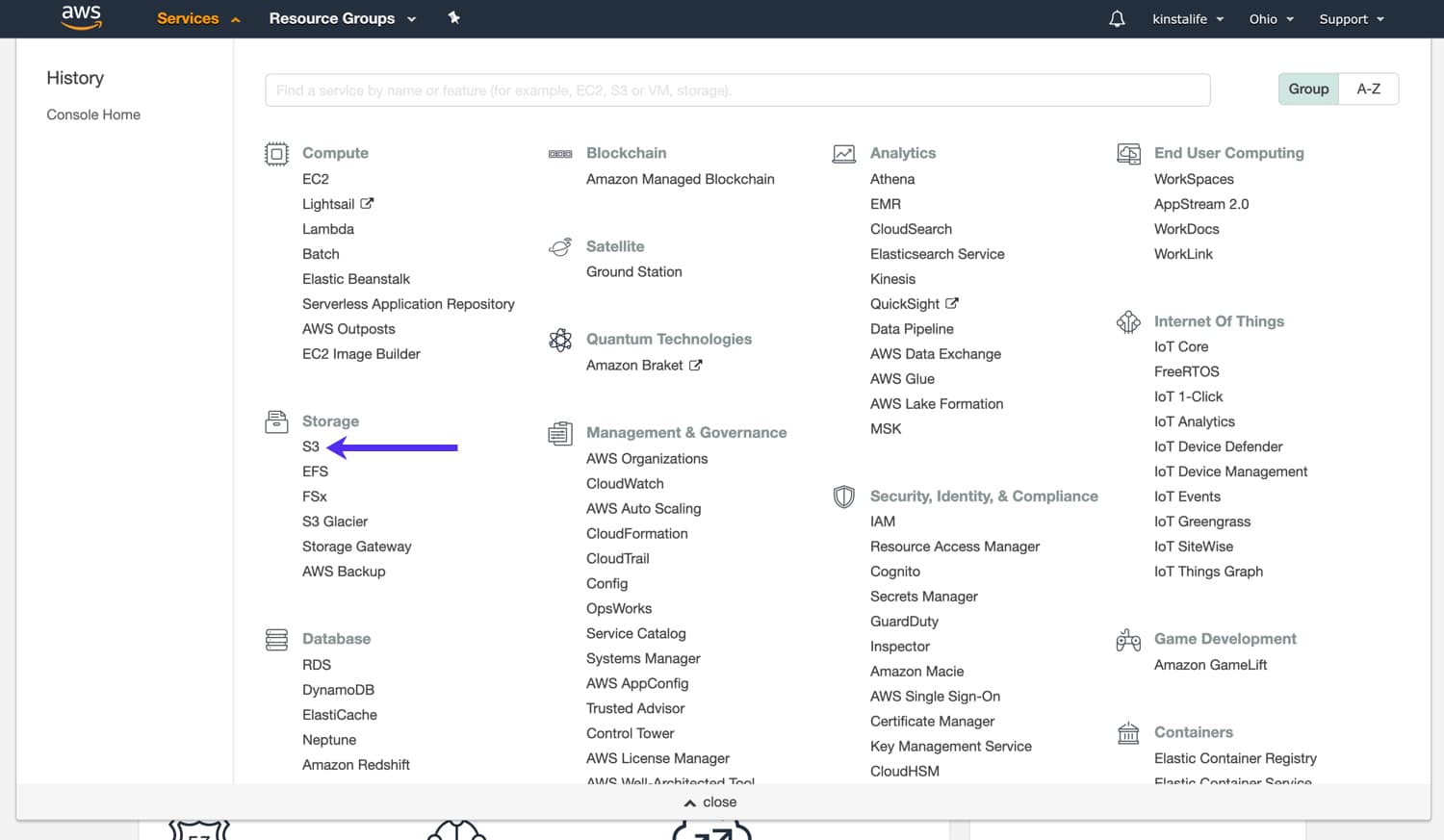Click the Internet Of Things icon
The width and height of the screenshot is (1444, 840).
click(1128, 321)
